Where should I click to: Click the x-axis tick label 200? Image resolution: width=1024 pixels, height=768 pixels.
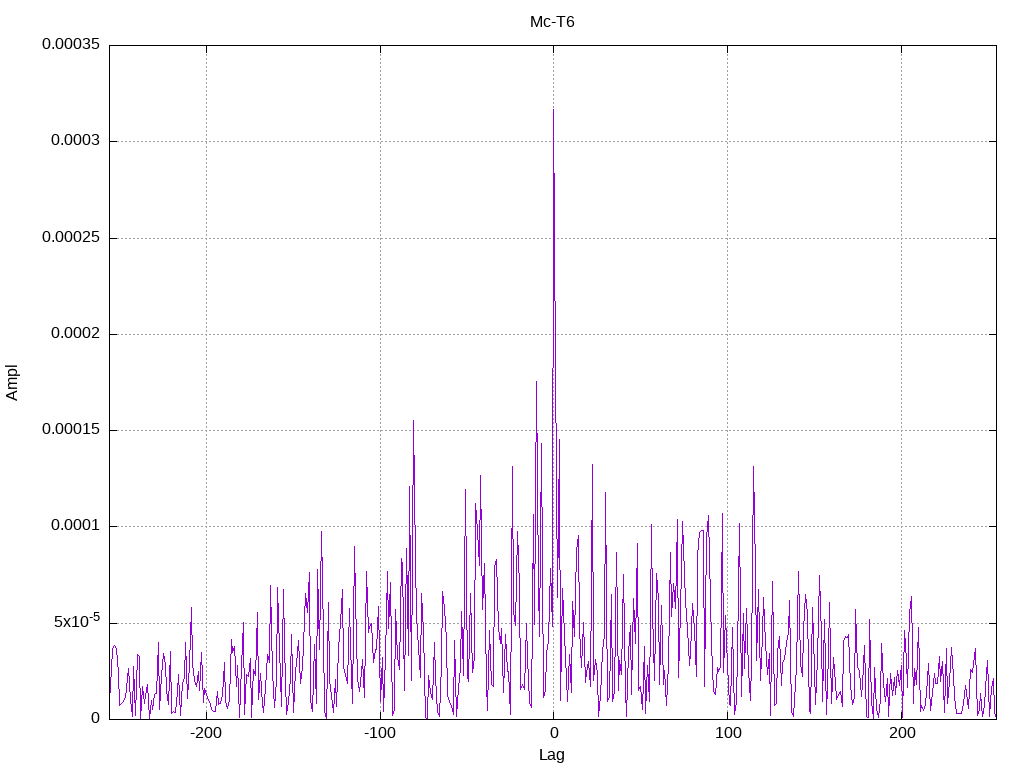point(902,733)
